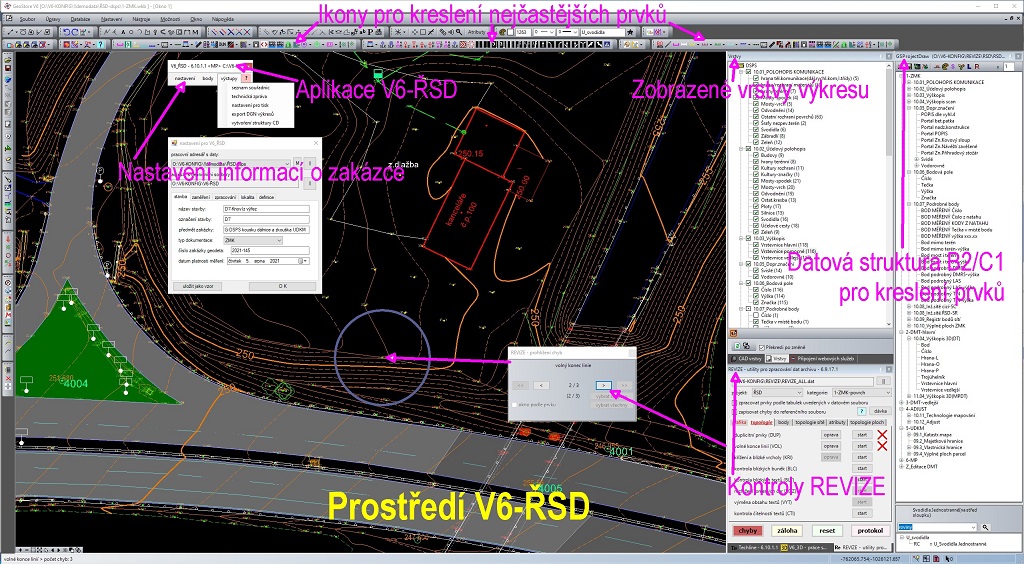Open the Soubor menu
1024x564 pixels.
[27, 19]
